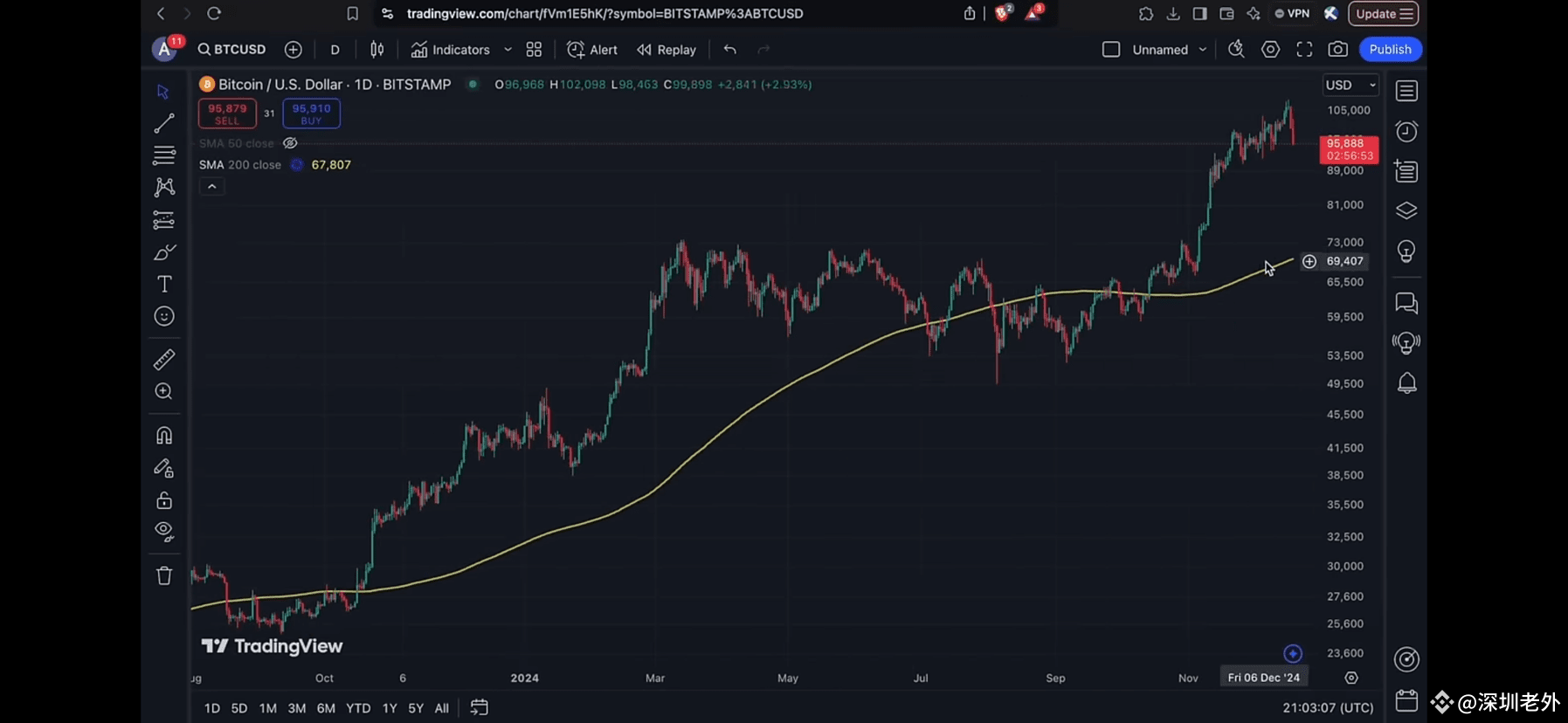This screenshot has width=1568, height=723.
Task: Open the Unnamed layout dropdown
Action: tap(1169, 50)
